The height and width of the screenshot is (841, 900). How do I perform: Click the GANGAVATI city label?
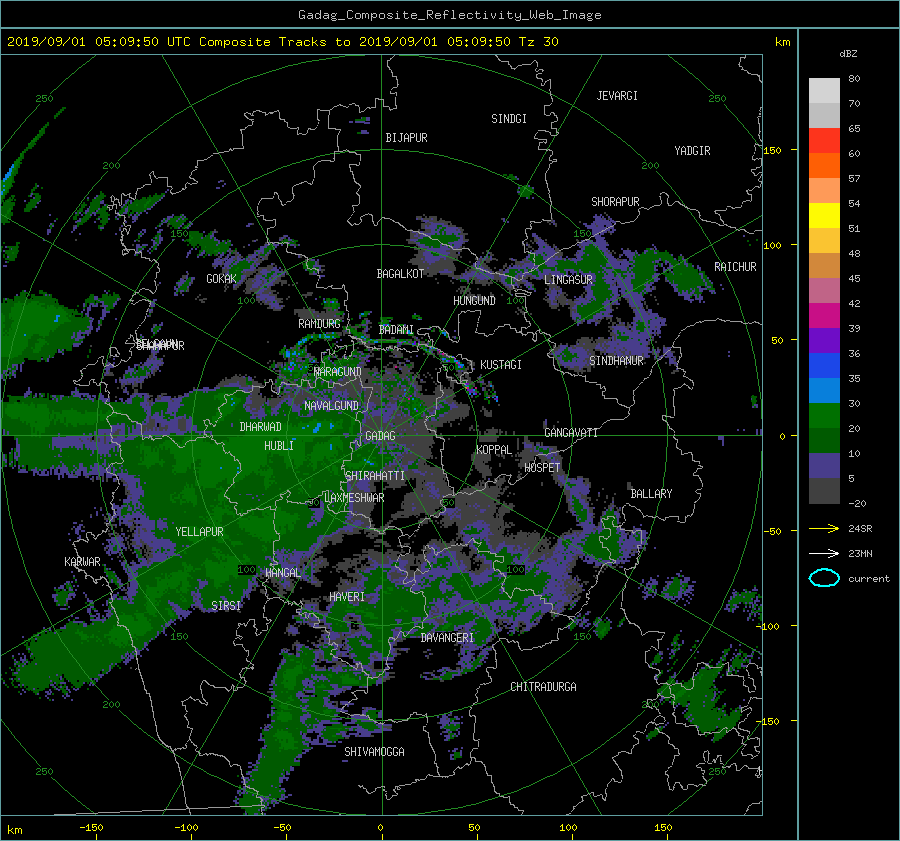(571, 433)
